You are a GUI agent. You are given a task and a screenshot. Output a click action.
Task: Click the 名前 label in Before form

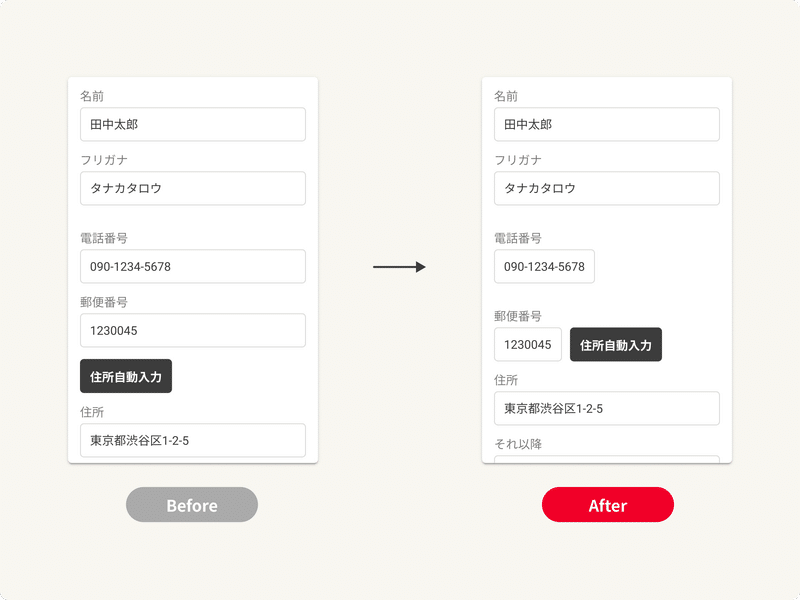tap(92, 96)
